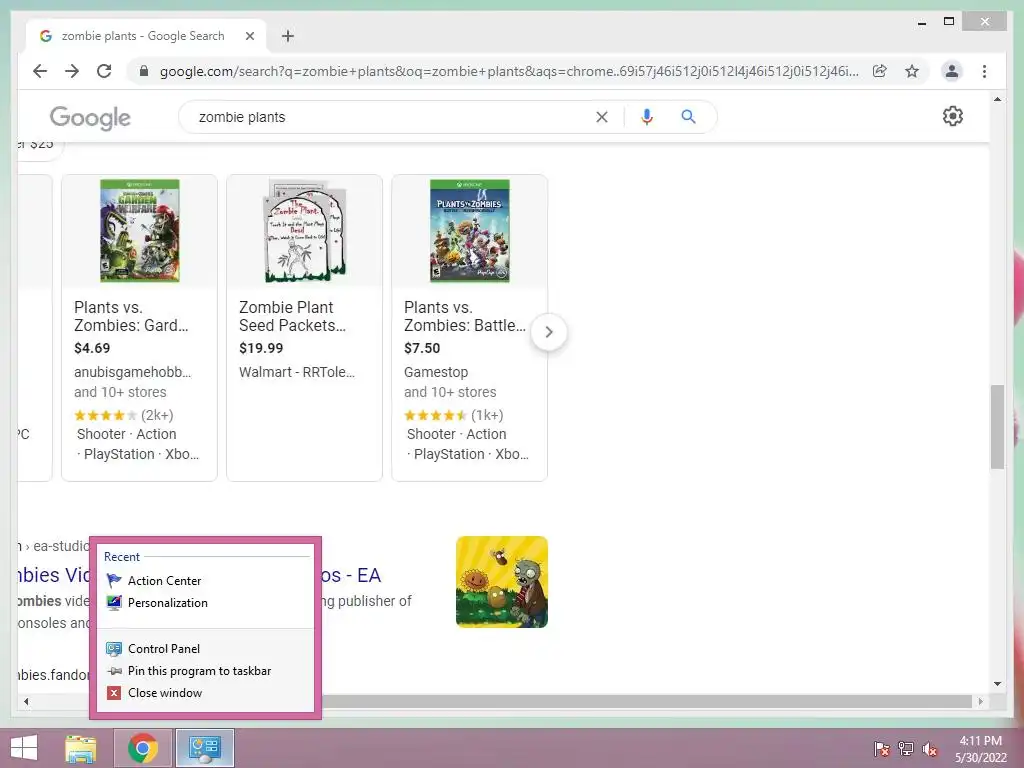
Task: Open Chrome three-dot menu
Action: click(x=984, y=71)
